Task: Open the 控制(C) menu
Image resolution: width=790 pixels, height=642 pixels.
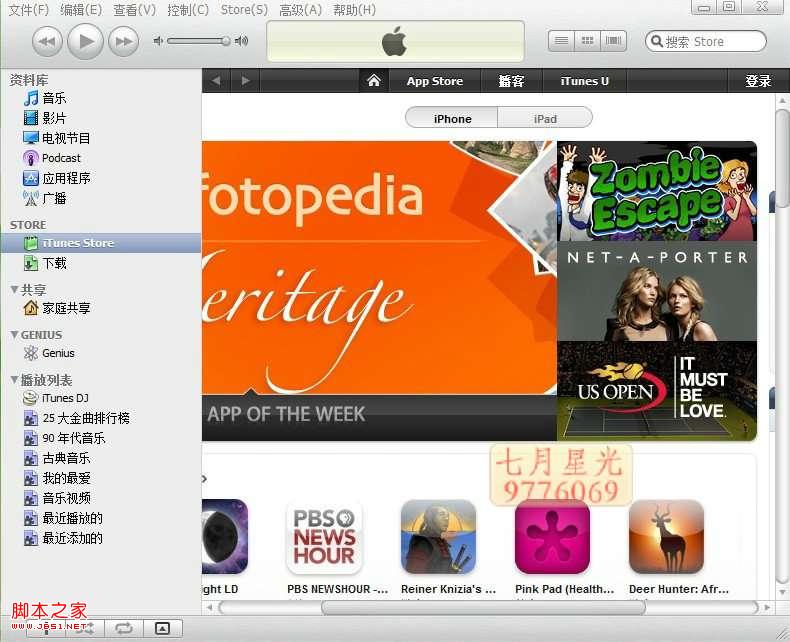Action: click(188, 10)
